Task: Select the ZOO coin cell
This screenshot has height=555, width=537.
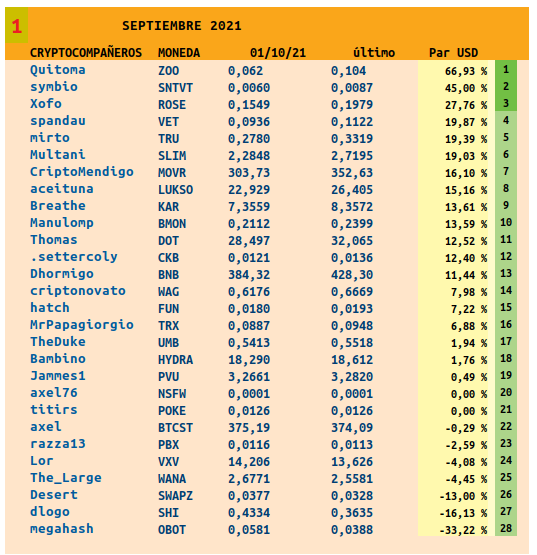Action: [x=168, y=70]
